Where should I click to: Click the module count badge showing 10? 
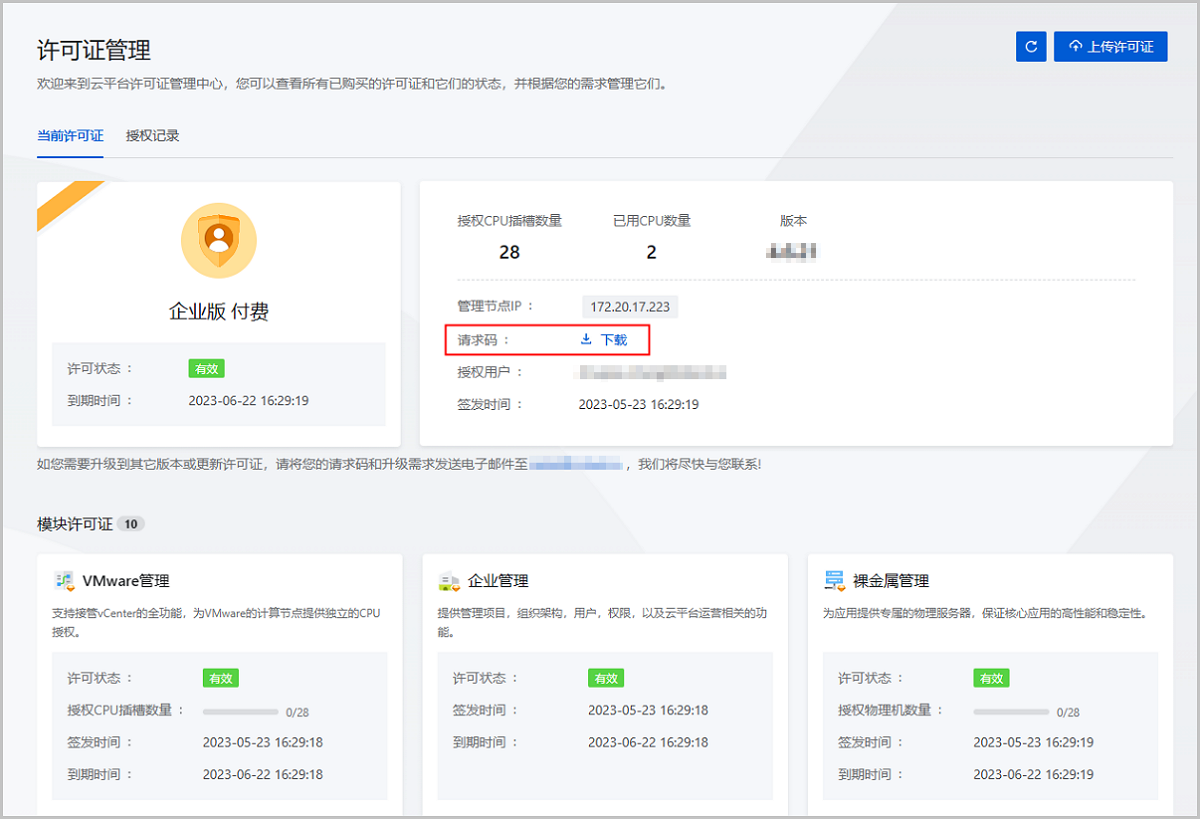pyautogui.click(x=130, y=523)
